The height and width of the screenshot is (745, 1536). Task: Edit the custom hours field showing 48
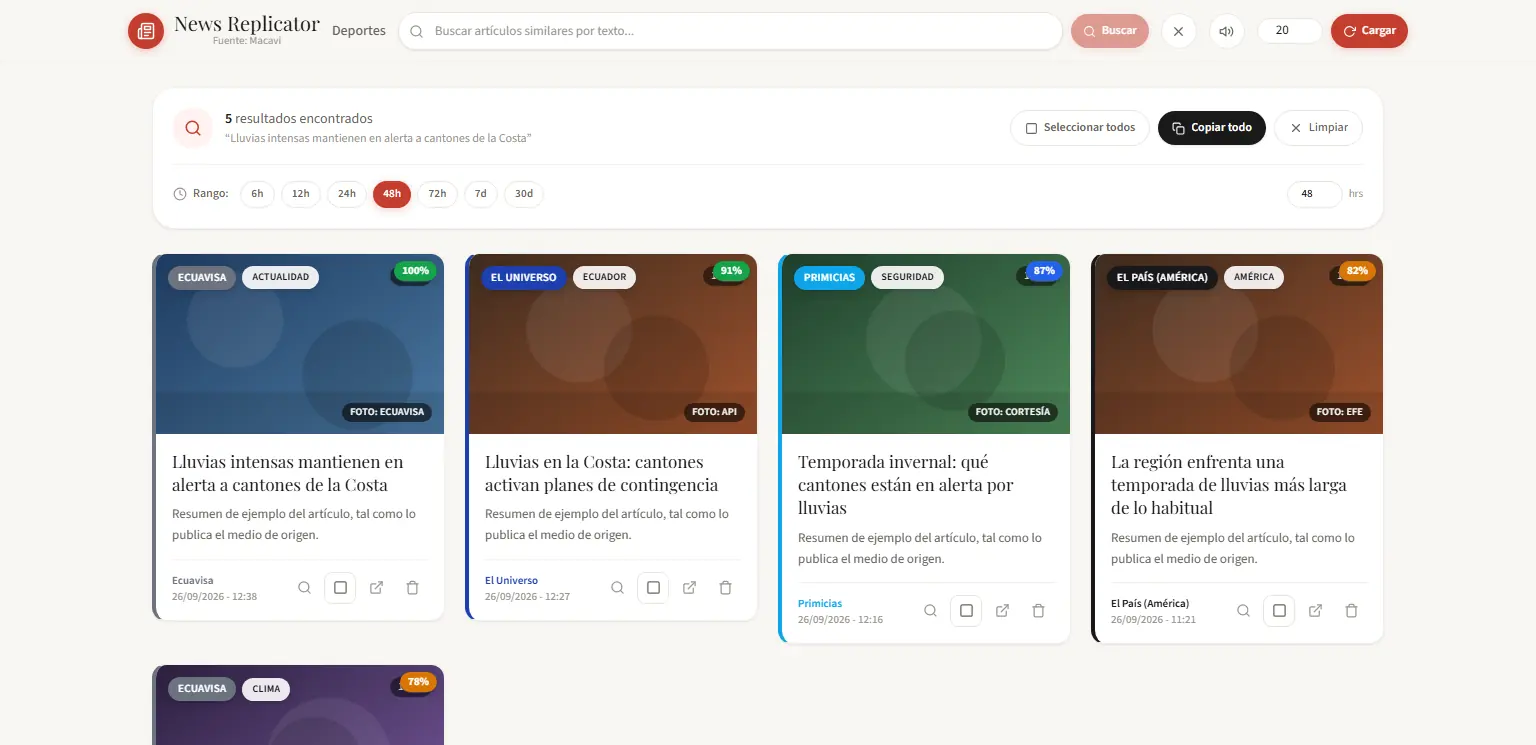pyautogui.click(x=1314, y=194)
